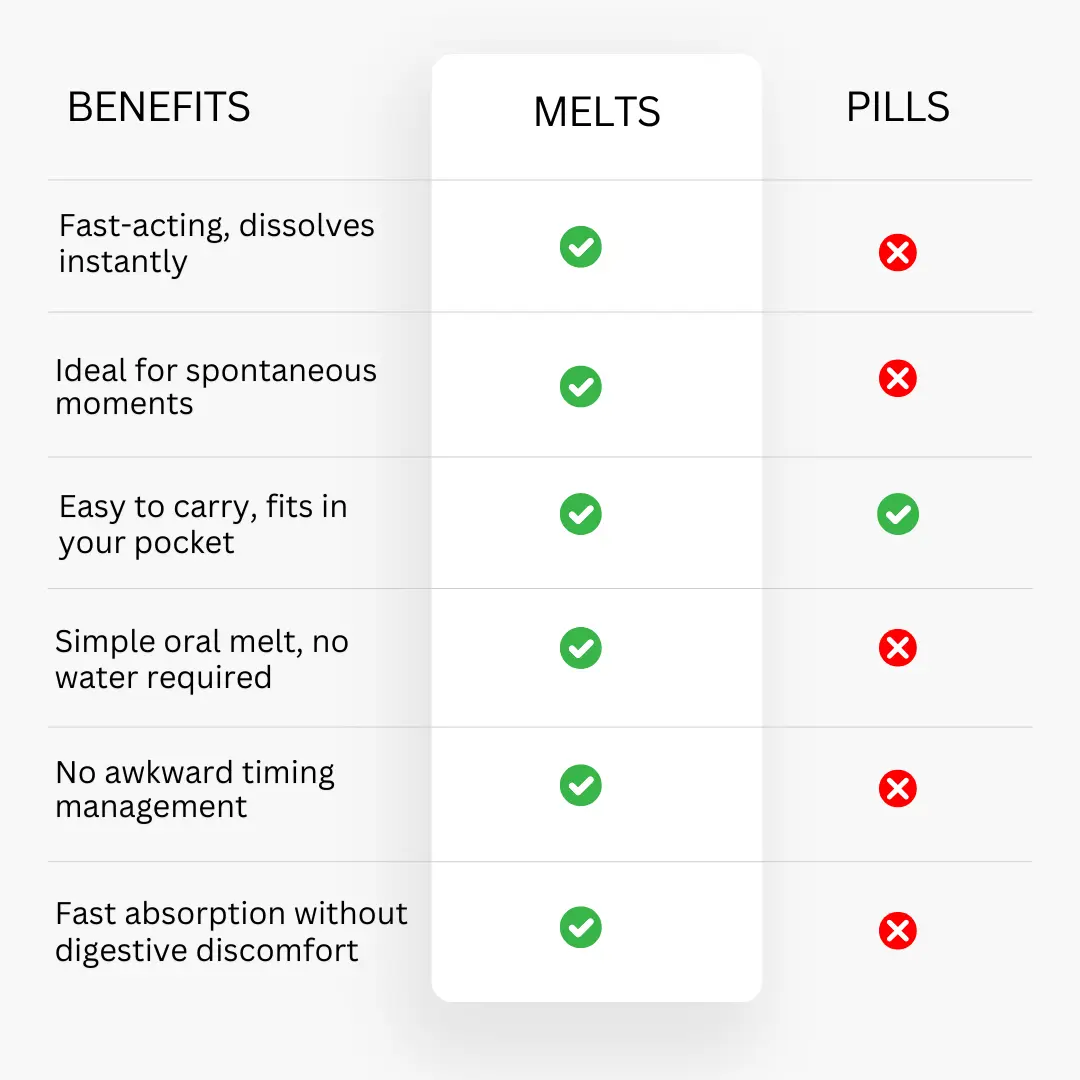Select the MELTS column header
The height and width of the screenshot is (1080, 1080).
[597, 112]
